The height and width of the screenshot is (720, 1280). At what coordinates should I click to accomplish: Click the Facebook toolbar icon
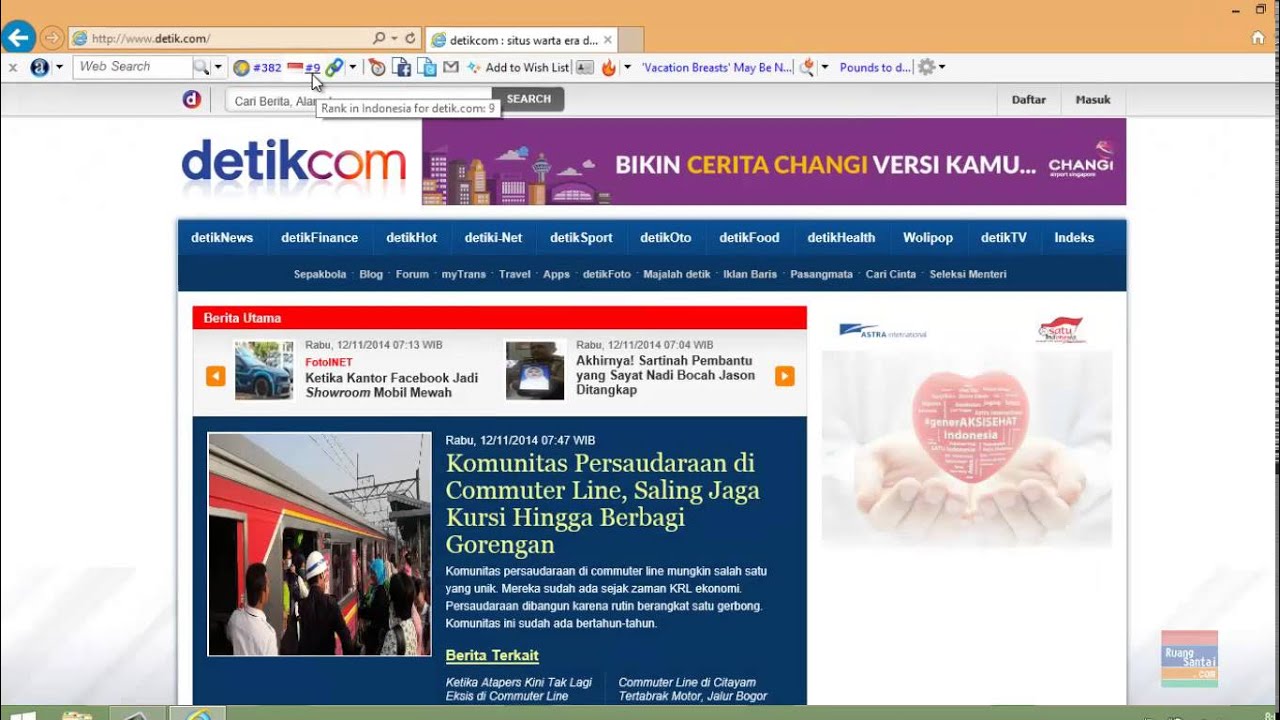(402, 67)
